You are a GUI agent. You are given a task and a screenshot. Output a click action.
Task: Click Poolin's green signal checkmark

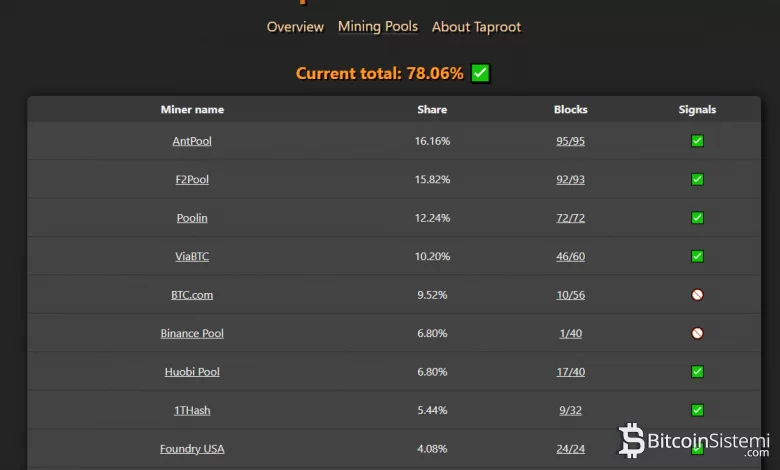[x=697, y=218]
